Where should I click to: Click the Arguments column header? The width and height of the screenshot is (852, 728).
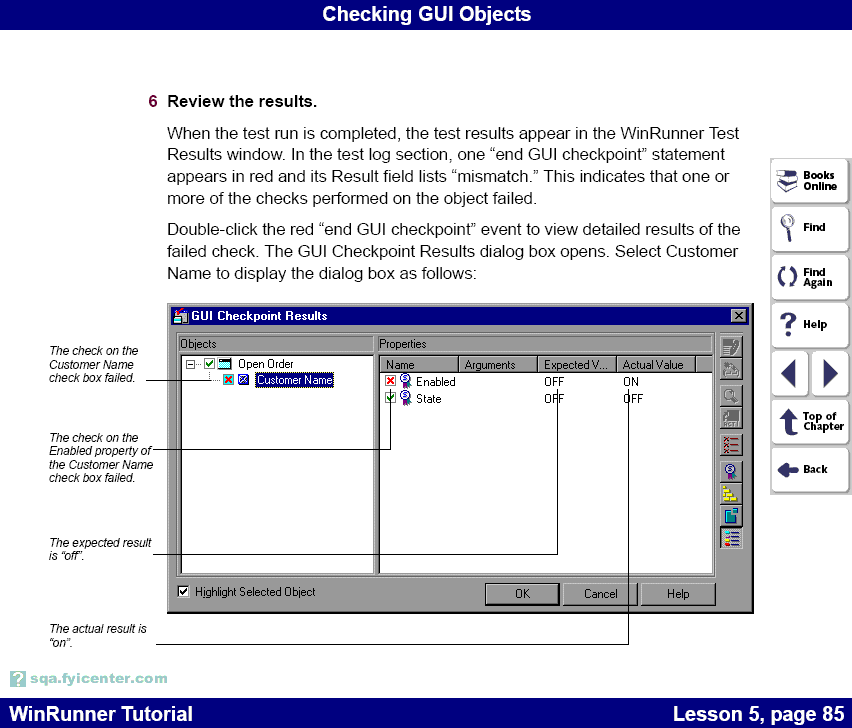(498, 365)
